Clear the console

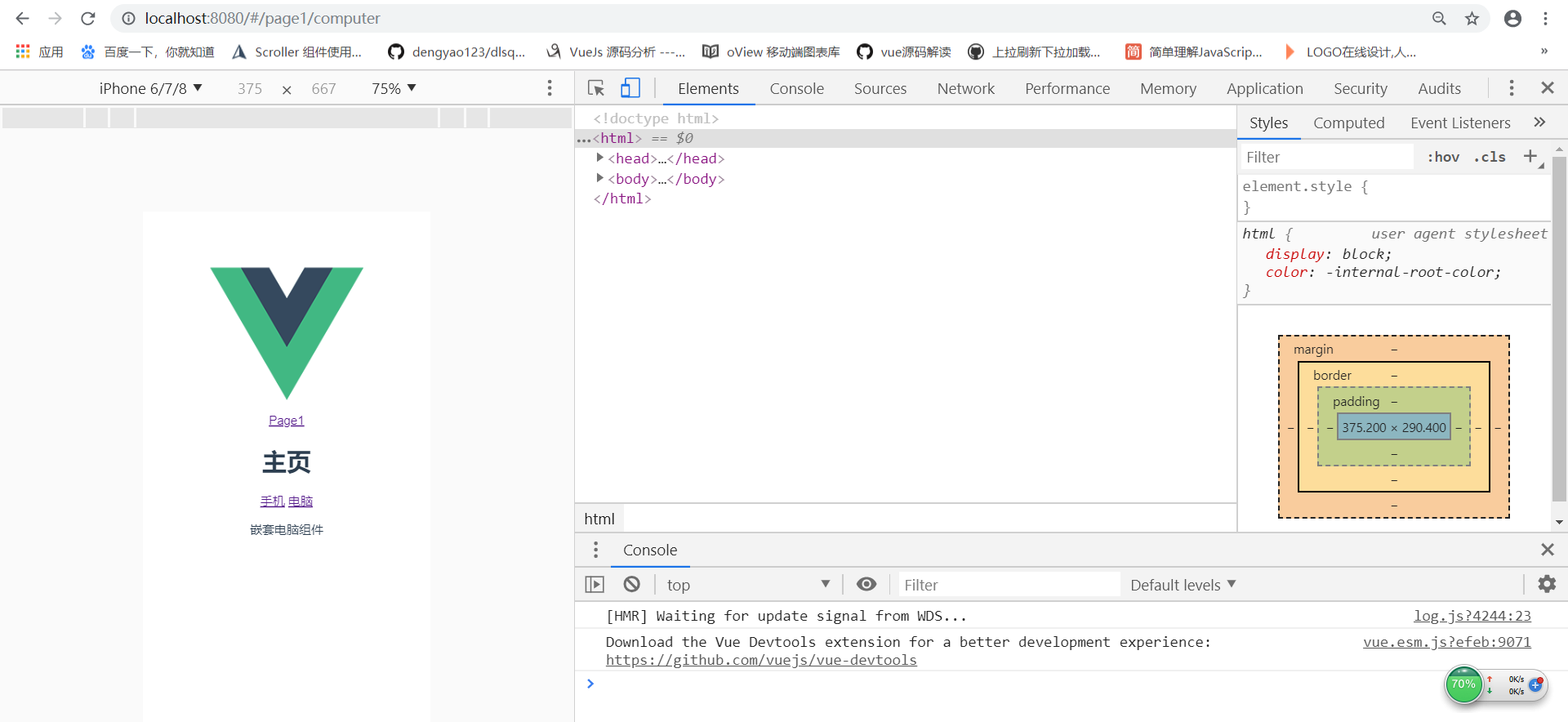coord(631,584)
